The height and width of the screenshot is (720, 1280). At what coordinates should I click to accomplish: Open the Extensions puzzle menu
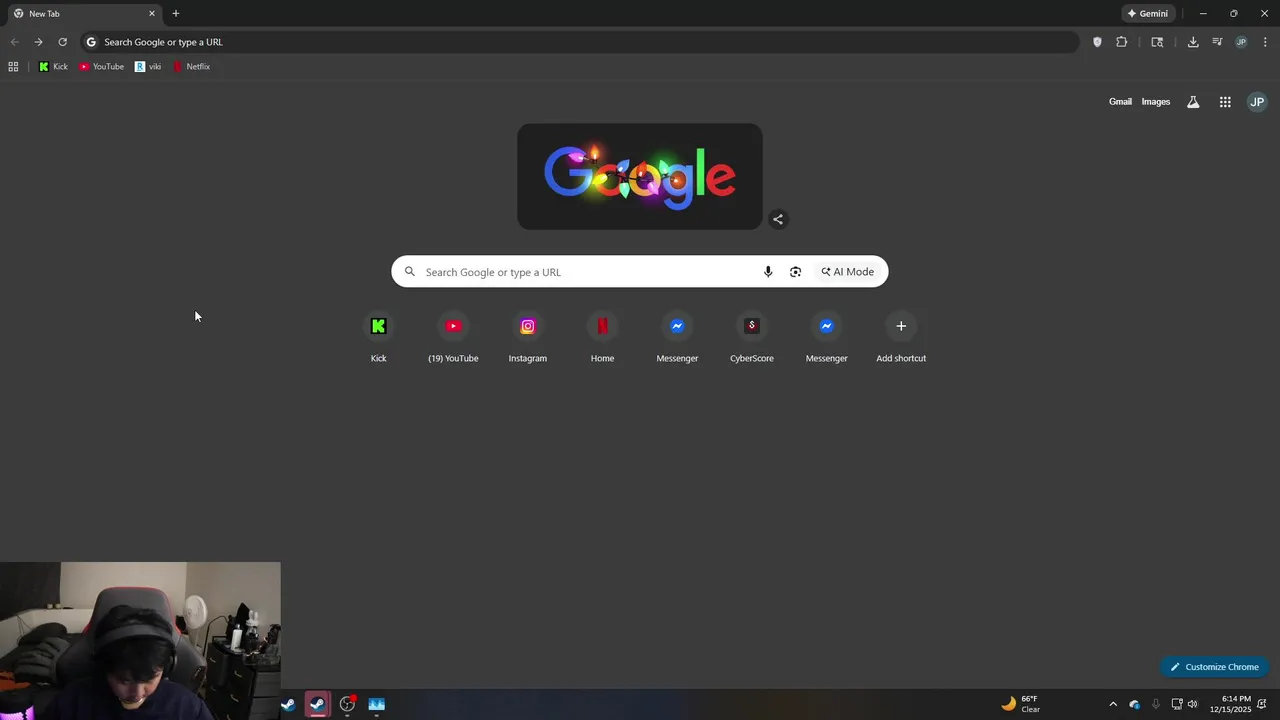pos(1121,42)
